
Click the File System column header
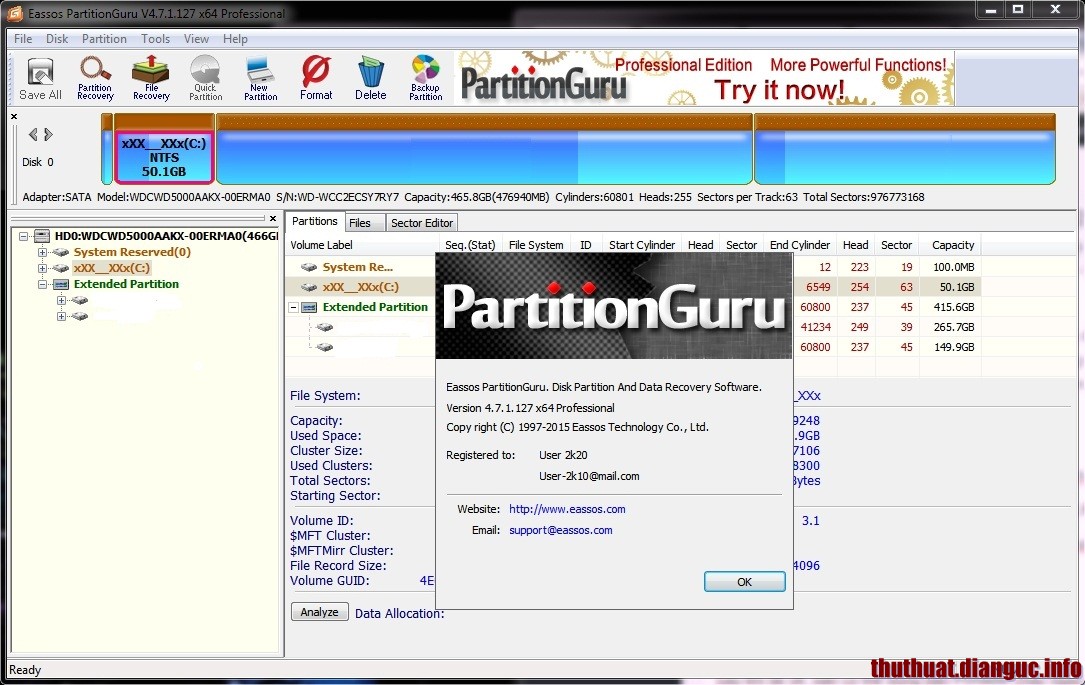point(536,245)
